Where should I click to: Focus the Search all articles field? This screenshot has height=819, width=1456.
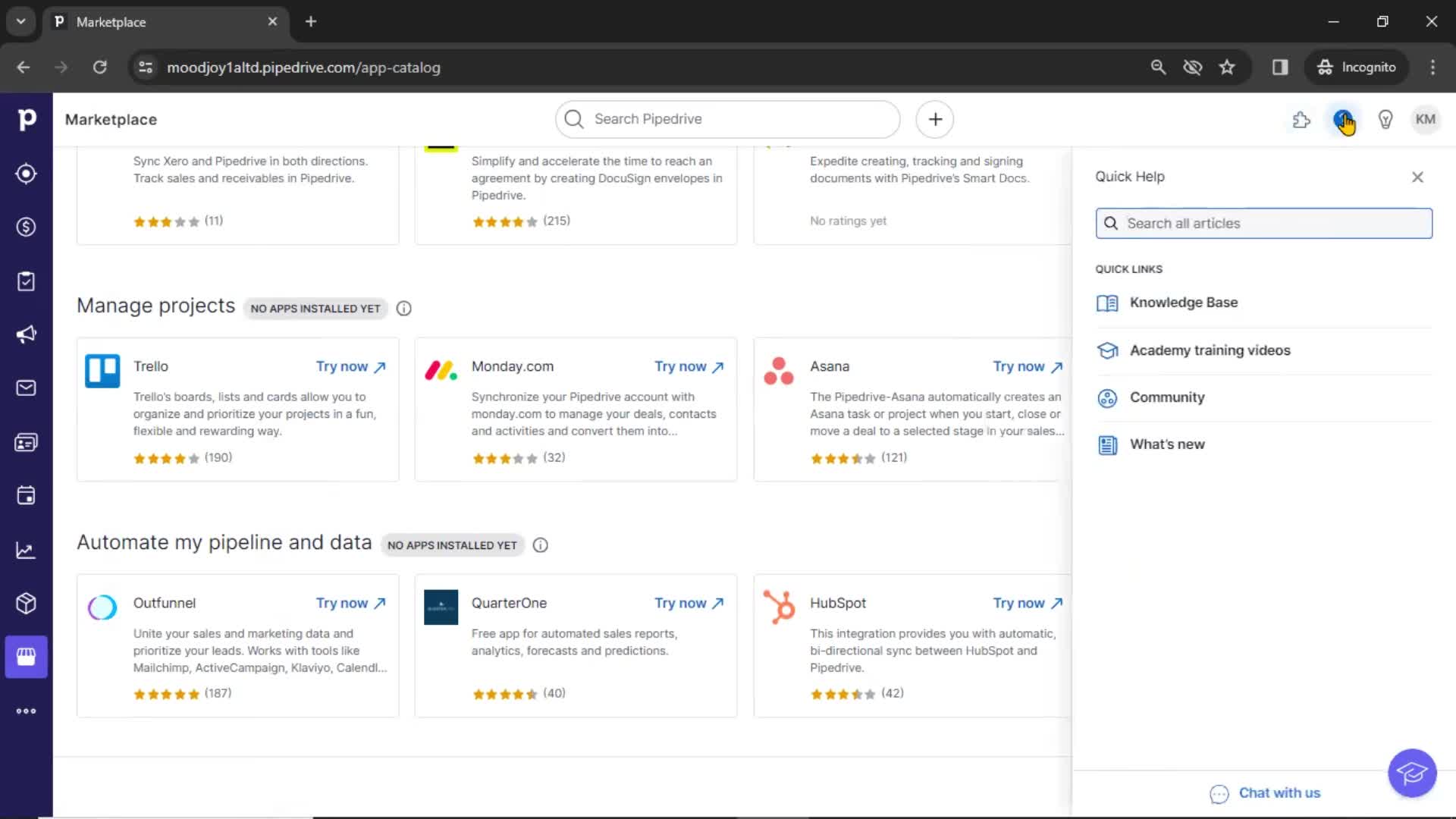point(1263,223)
